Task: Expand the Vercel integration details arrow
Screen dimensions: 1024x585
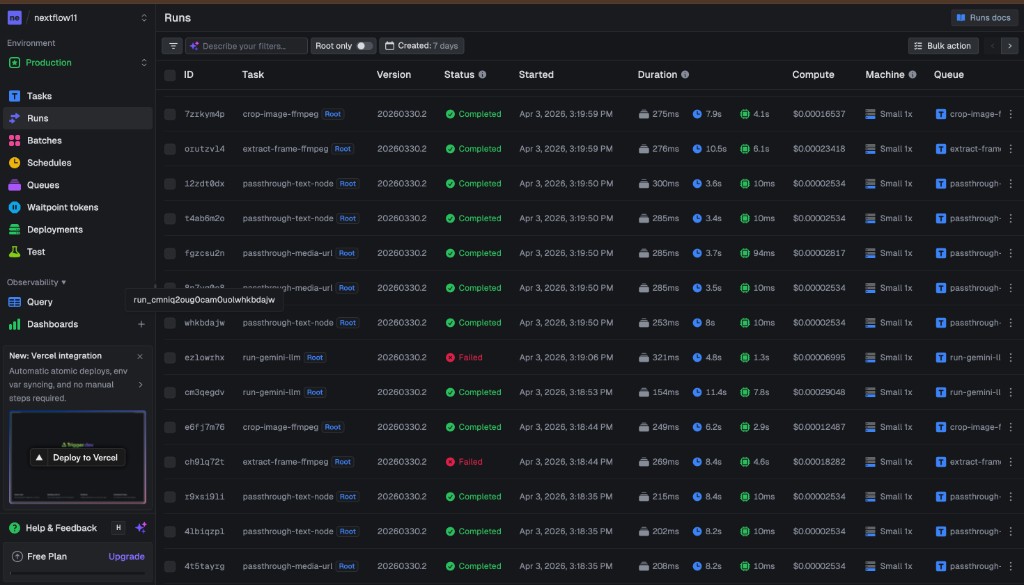Action: pyautogui.click(x=140, y=385)
